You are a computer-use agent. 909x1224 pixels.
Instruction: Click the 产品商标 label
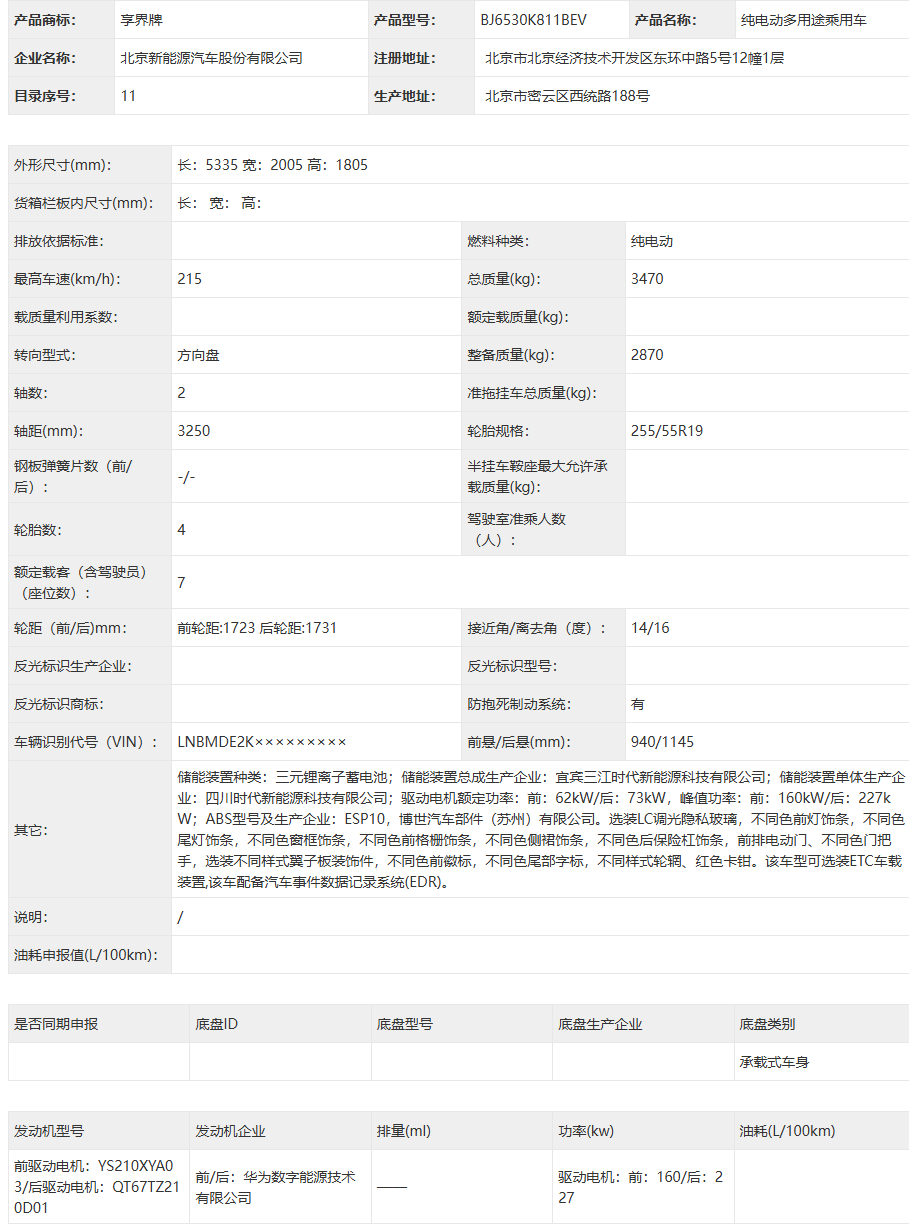[44, 20]
